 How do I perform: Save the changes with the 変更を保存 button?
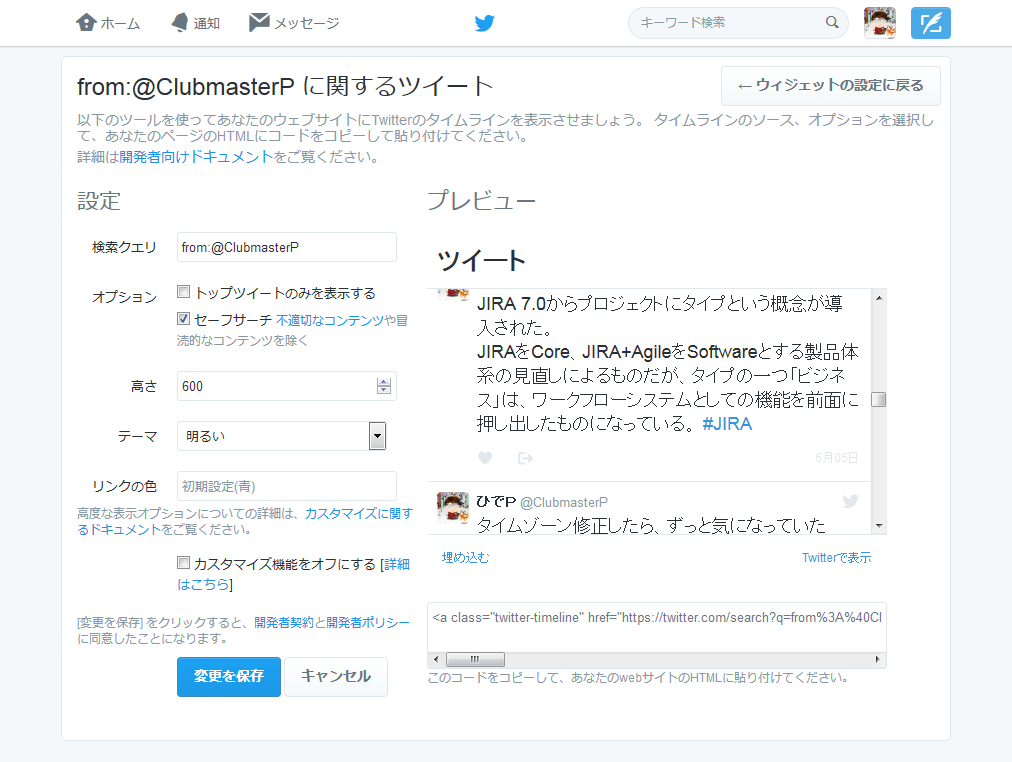point(228,676)
